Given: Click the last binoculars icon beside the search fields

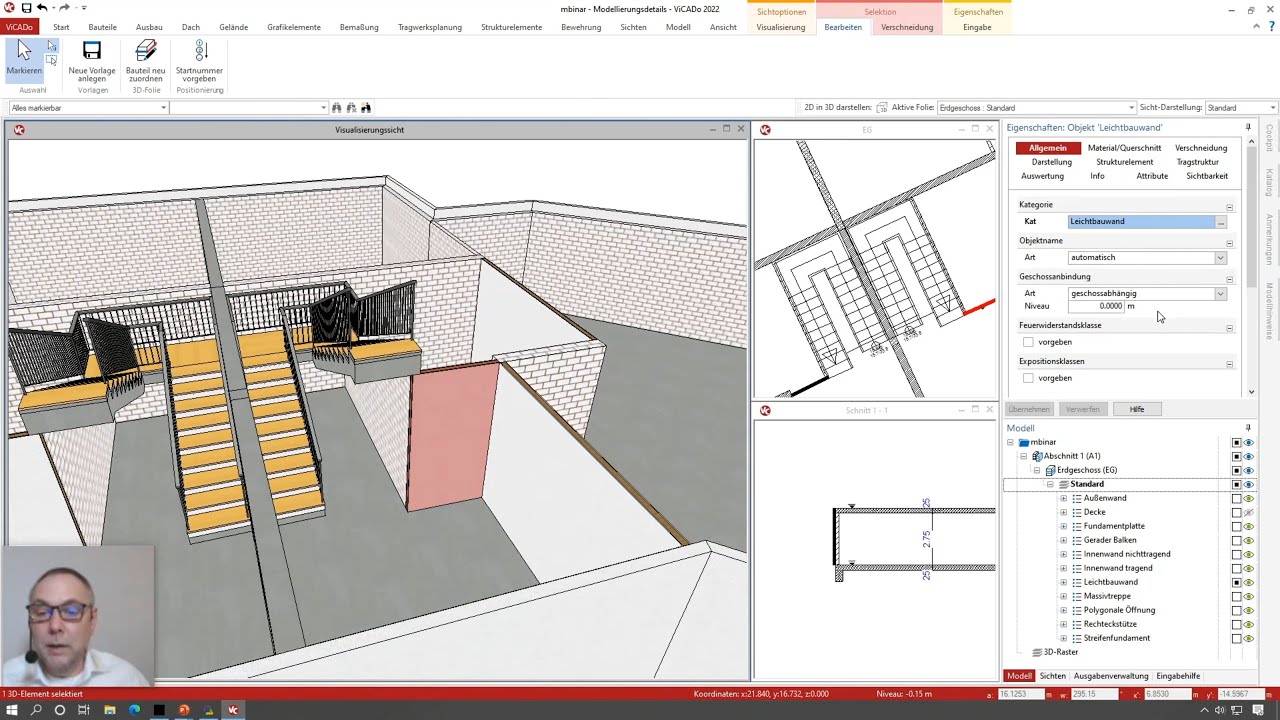Looking at the screenshot, I should 366,108.
